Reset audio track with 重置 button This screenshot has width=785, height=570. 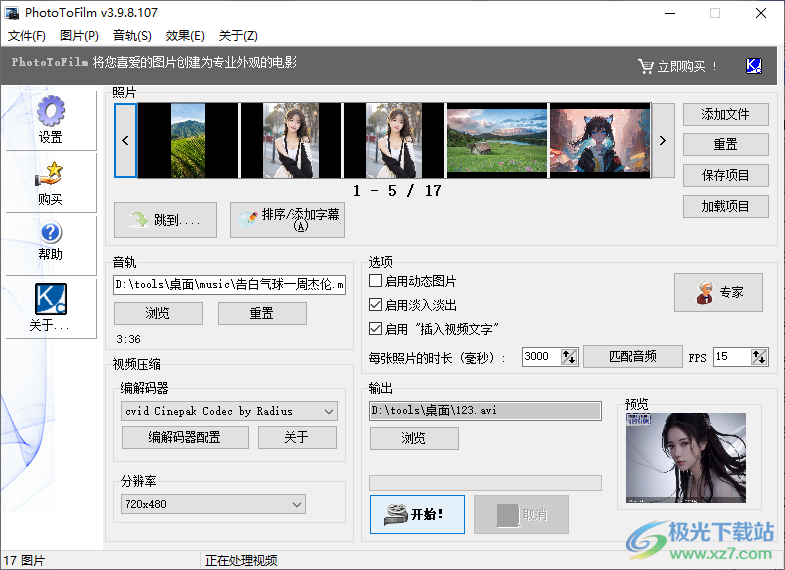pos(262,313)
